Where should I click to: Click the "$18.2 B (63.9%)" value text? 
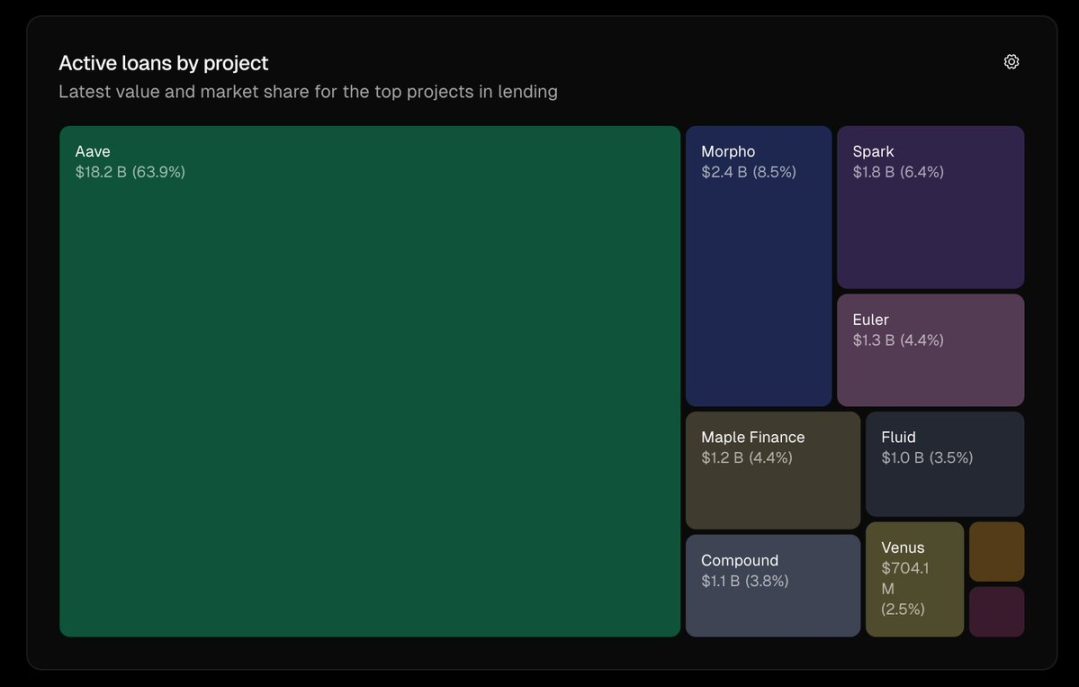[130, 172]
